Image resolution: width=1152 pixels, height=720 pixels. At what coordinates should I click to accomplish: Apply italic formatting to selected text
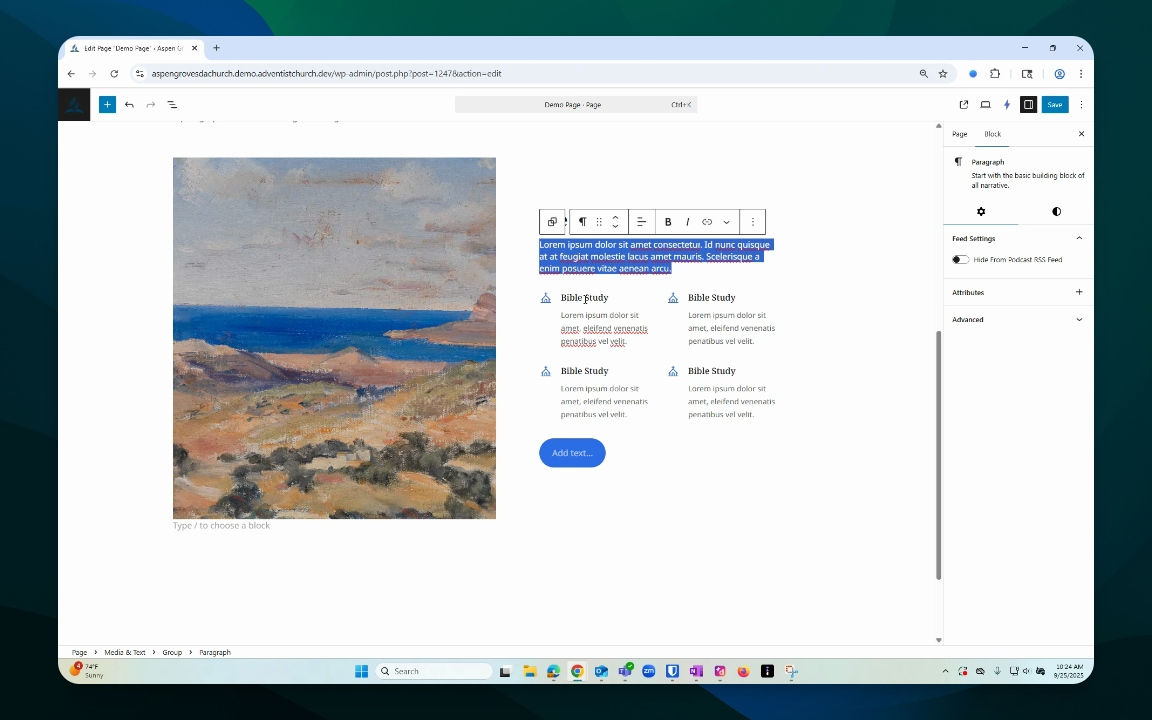[x=688, y=222]
